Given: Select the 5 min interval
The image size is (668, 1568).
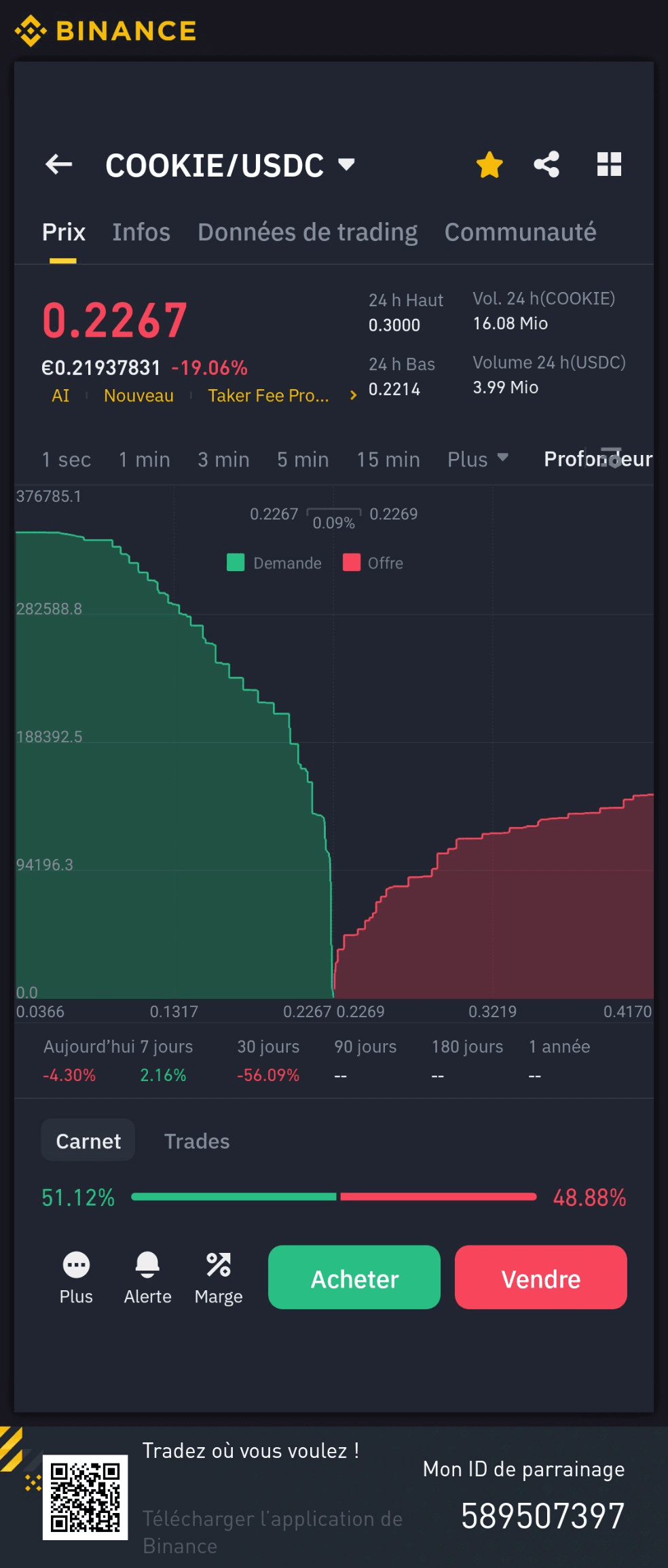Looking at the screenshot, I should [x=303, y=460].
